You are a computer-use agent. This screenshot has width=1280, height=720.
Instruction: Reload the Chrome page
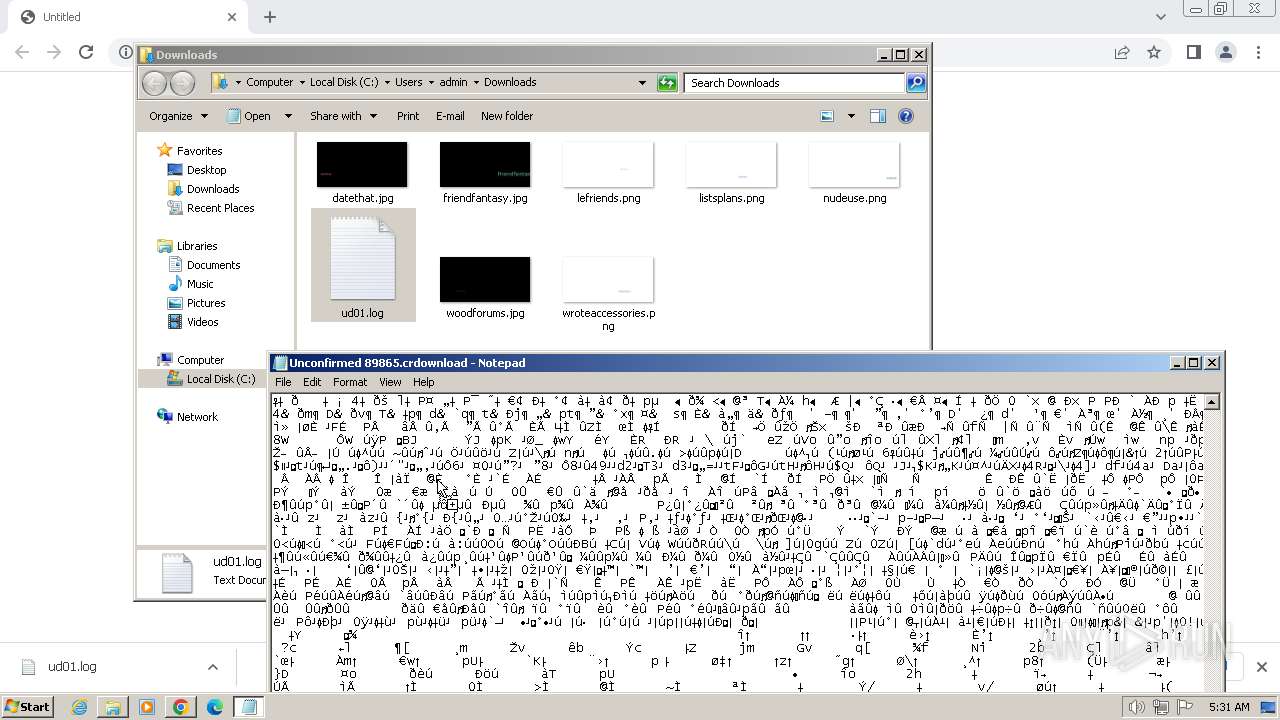pyautogui.click(x=86, y=52)
